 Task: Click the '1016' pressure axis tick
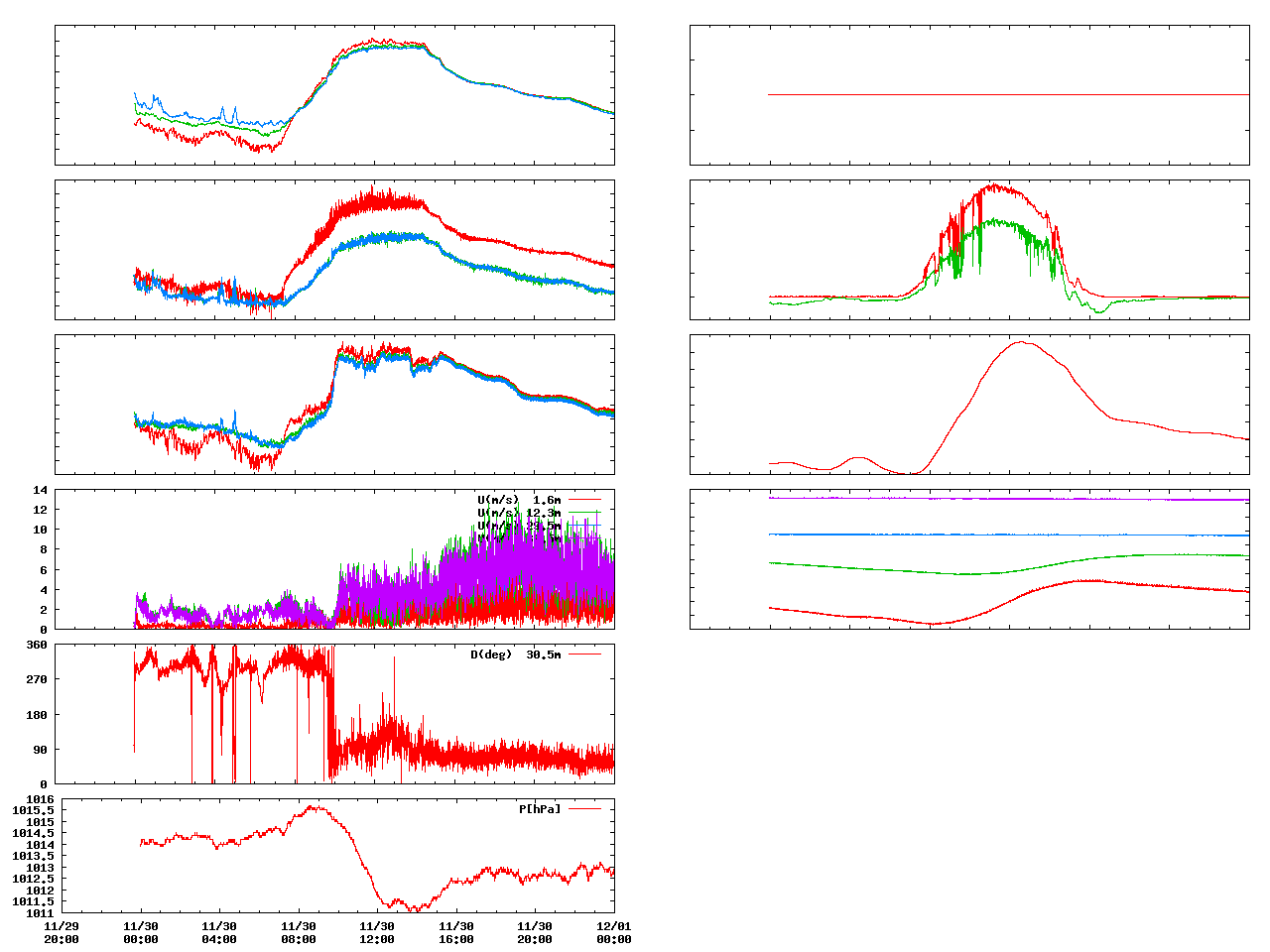[40, 799]
